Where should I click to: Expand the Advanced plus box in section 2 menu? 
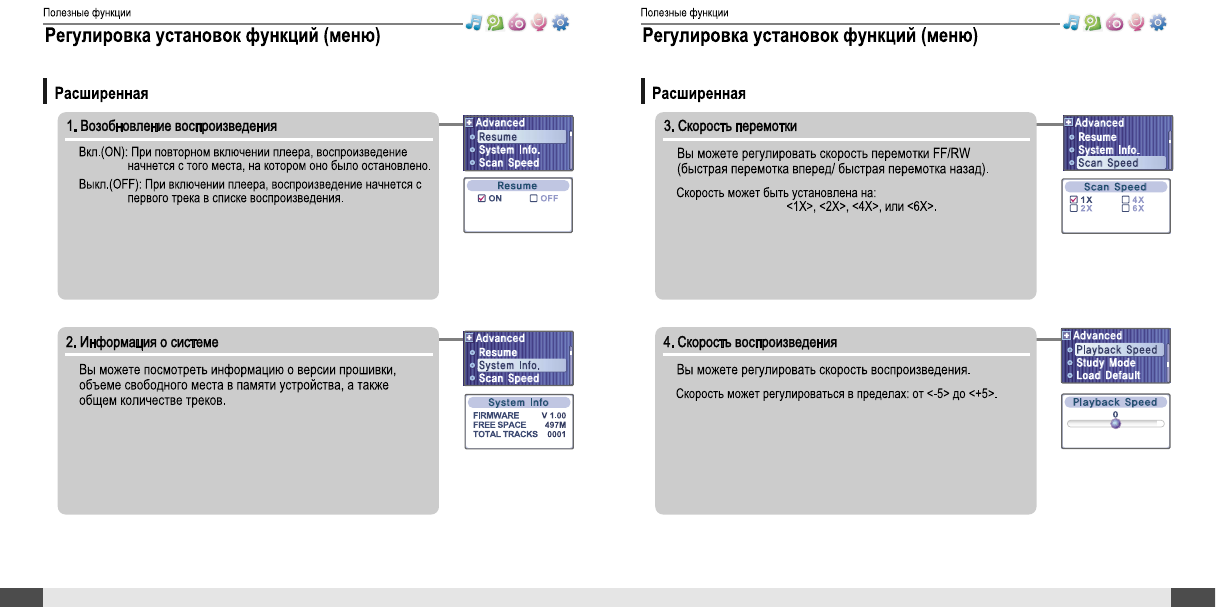click(470, 338)
